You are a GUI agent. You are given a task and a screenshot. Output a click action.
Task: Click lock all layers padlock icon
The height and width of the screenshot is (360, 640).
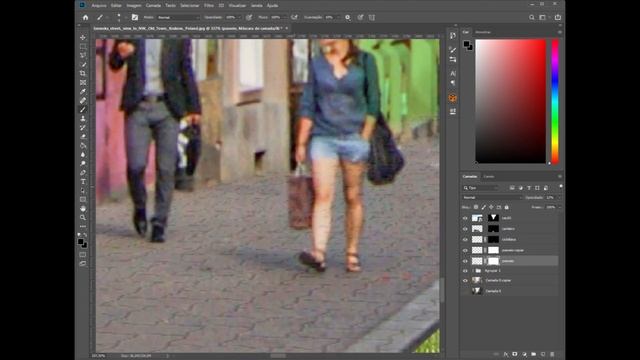507,207
